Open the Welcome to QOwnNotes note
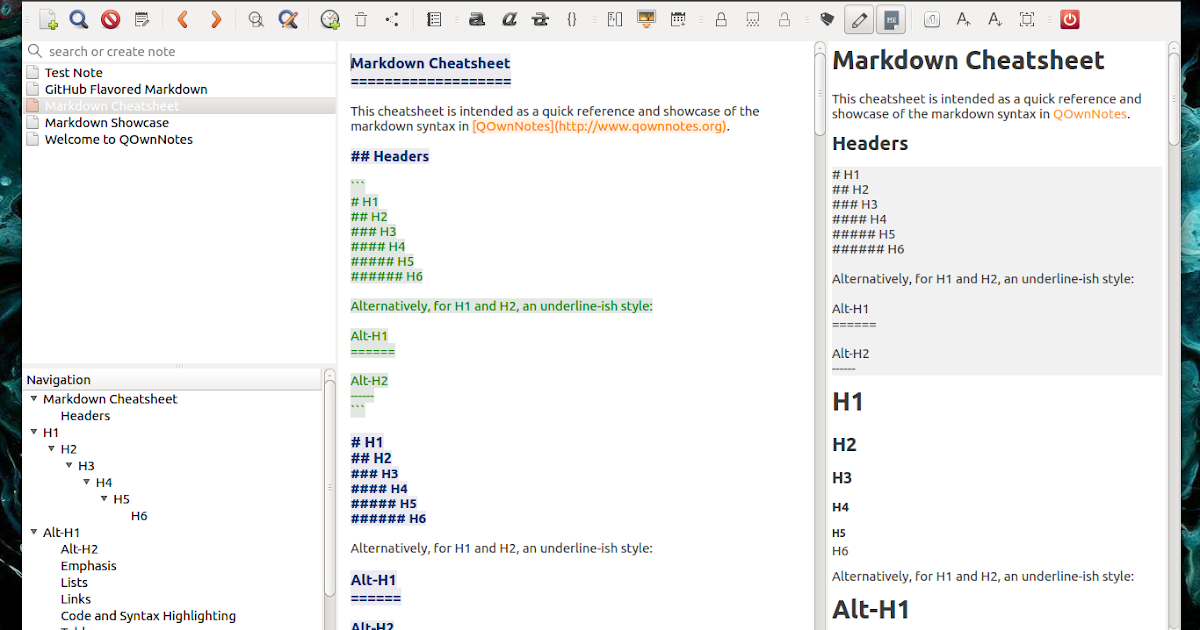The image size is (1200, 630). (118, 139)
